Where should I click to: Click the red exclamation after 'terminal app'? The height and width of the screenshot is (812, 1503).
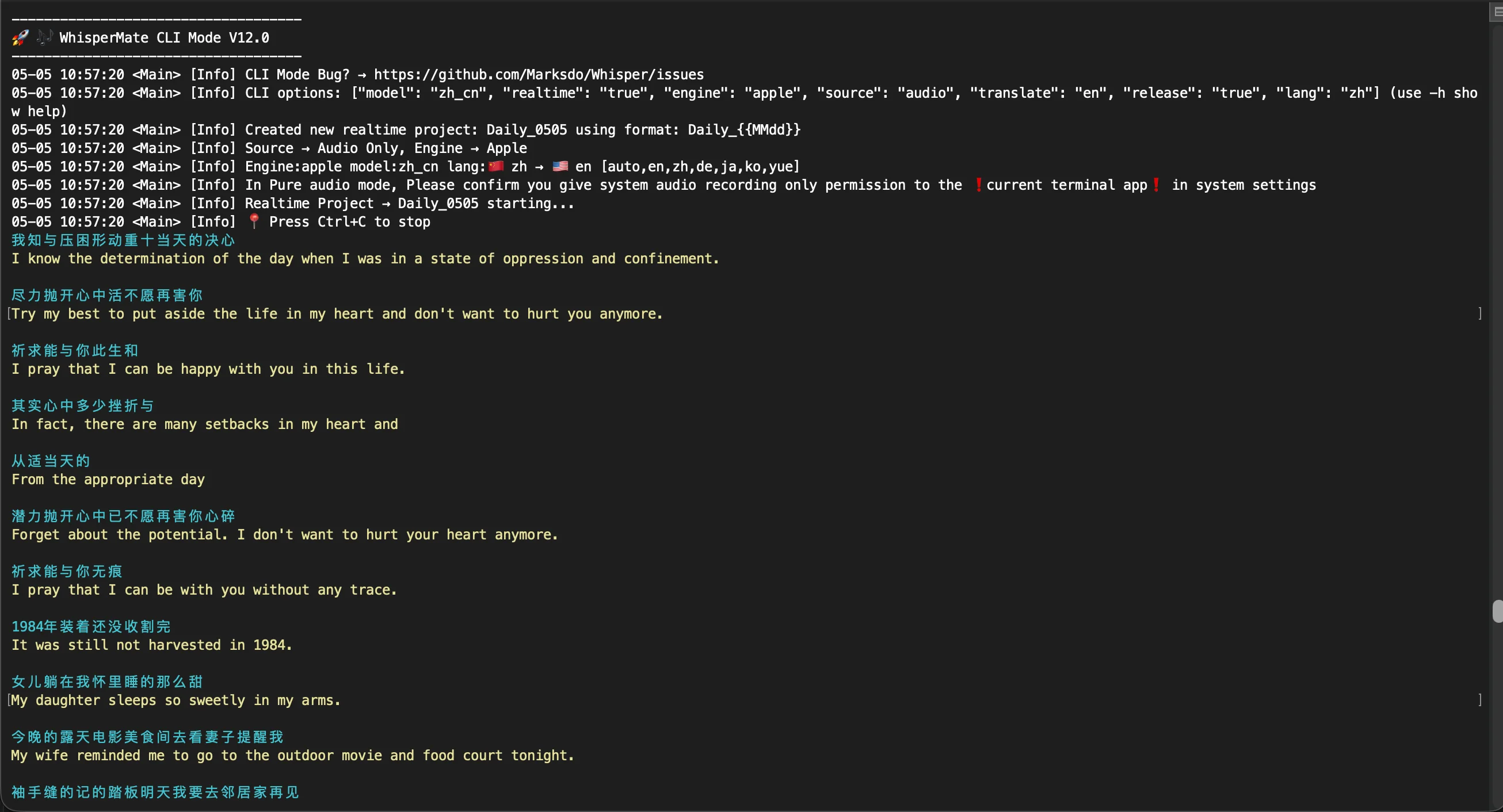tap(1156, 185)
